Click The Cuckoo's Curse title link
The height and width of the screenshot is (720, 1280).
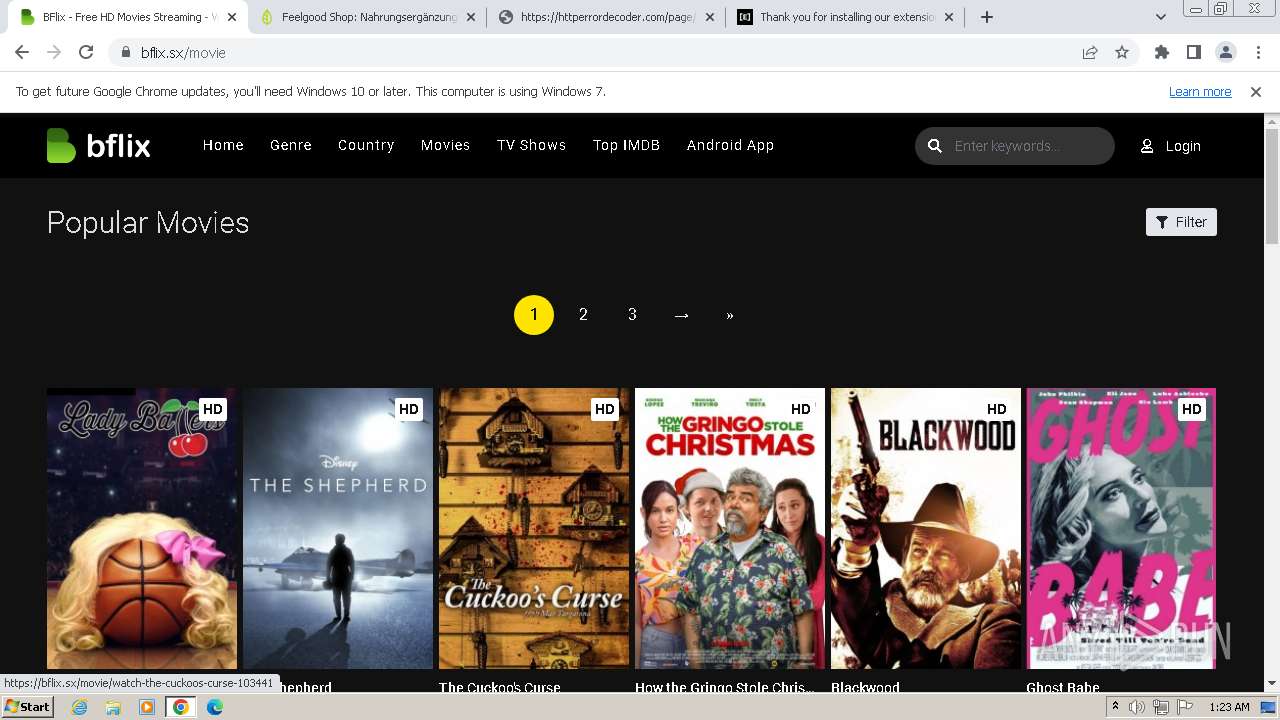tap(500, 687)
